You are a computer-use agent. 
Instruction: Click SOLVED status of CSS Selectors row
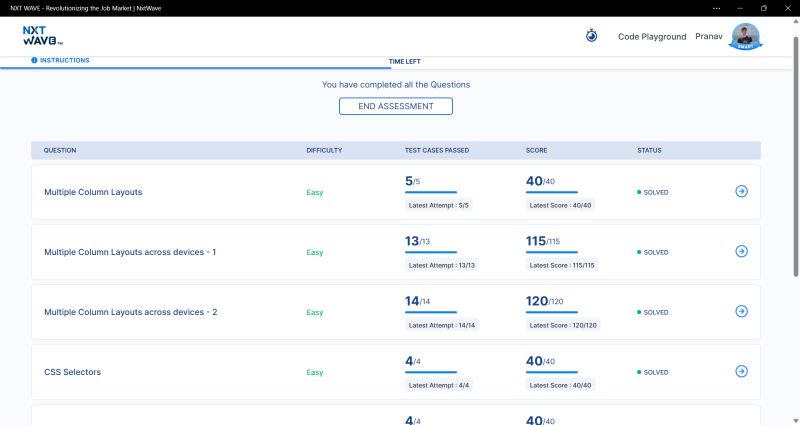653,372
